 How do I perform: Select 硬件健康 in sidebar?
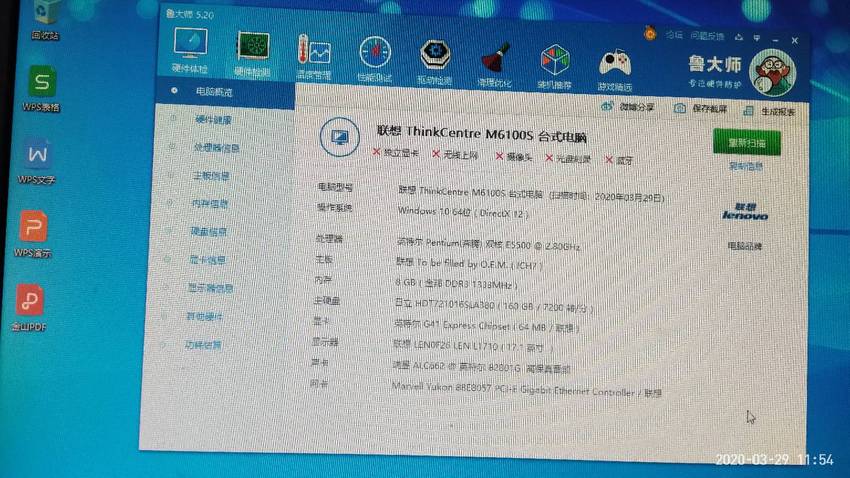(213, 120)
